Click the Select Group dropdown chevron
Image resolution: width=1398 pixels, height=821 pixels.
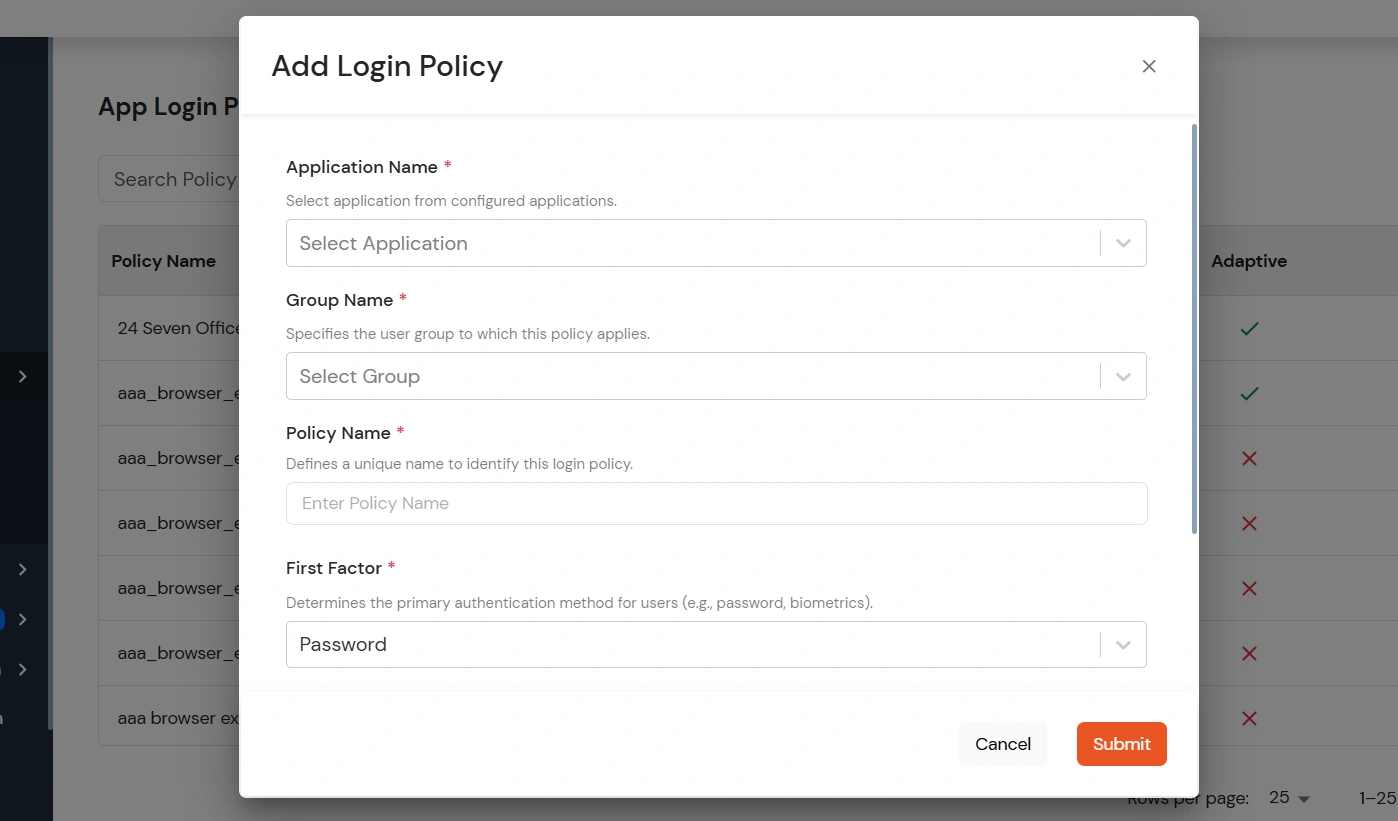click(1122, 376)
